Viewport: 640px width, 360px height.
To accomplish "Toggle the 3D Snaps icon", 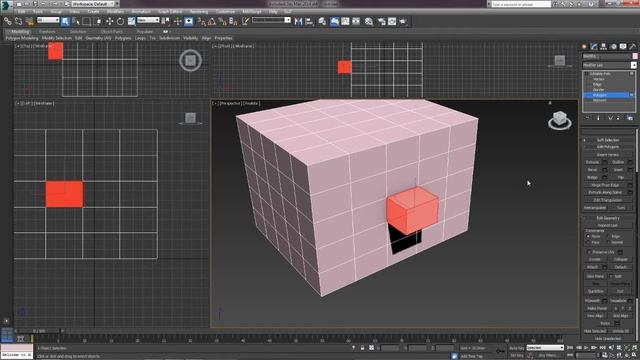I will click(x=201, y=21).
